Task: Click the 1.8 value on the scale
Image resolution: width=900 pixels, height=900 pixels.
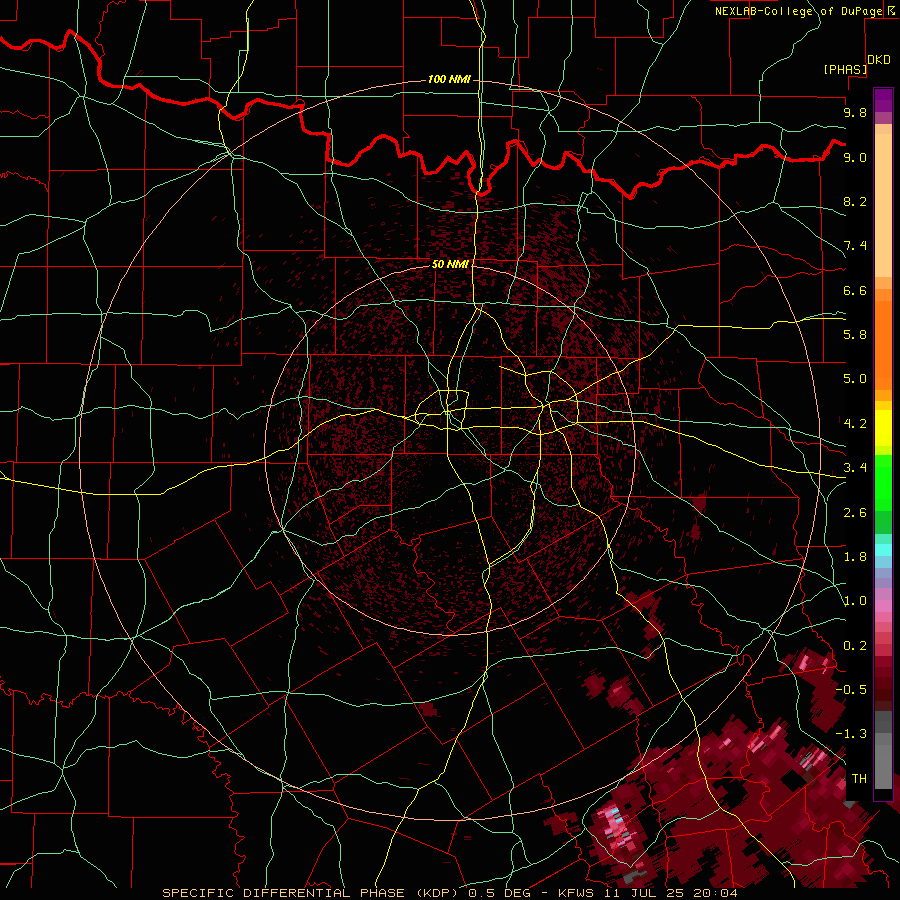Action: pyautogui.click(x=855, y=557)
